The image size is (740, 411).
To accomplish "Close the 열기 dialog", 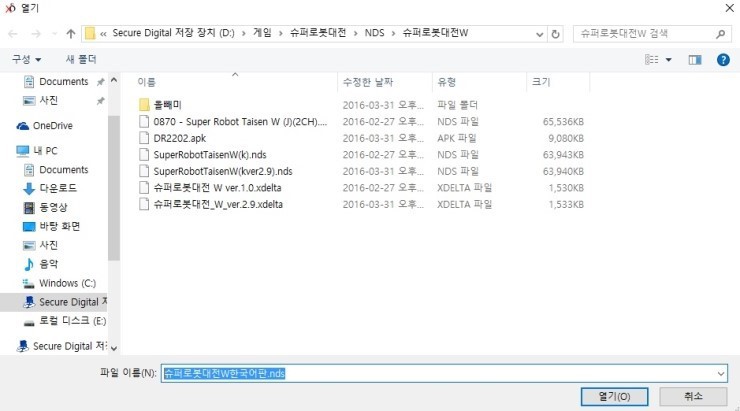I will pos(729,8).
